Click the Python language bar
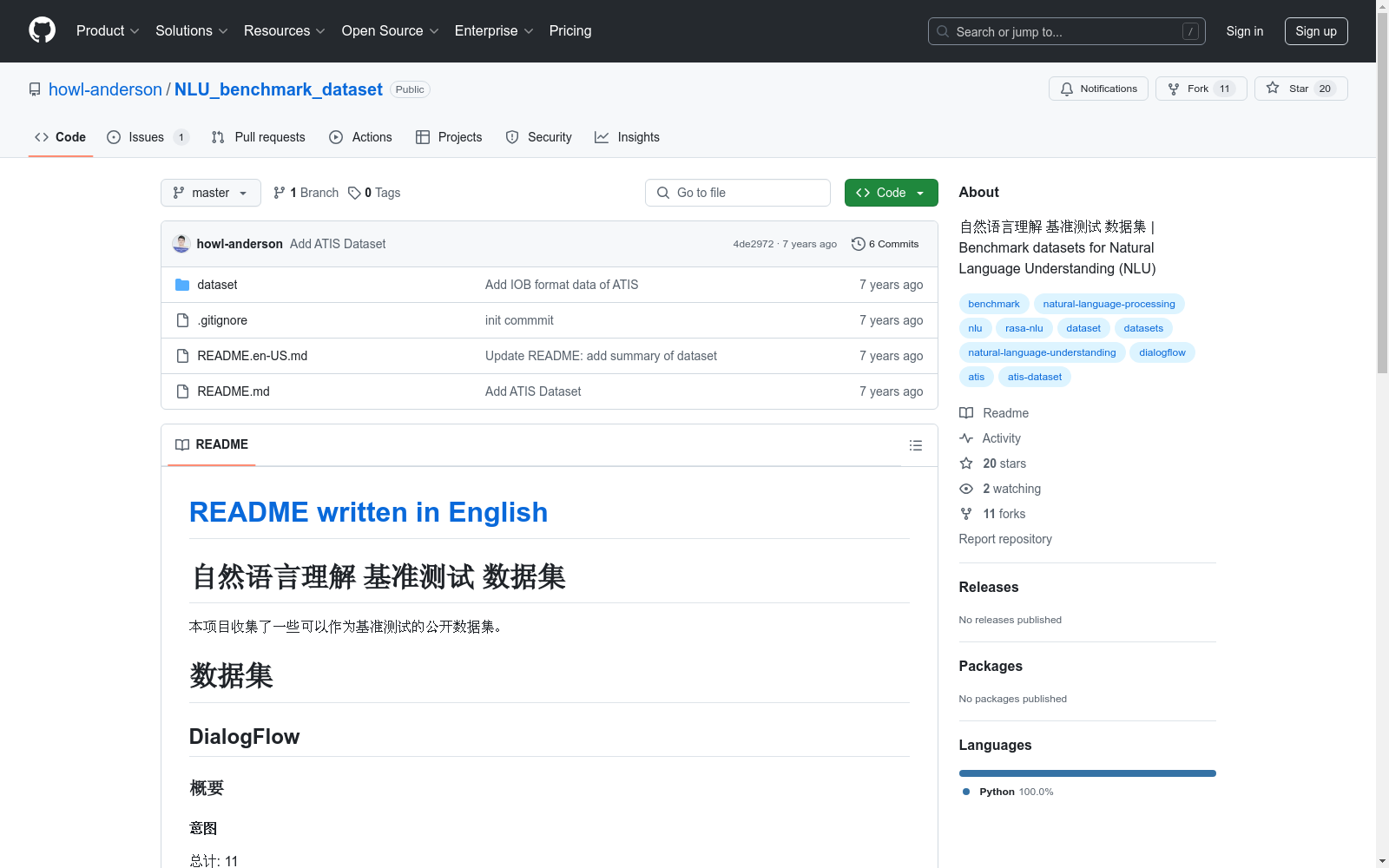The width and height of the screenshot is (1389, 868). point(1087,773)
